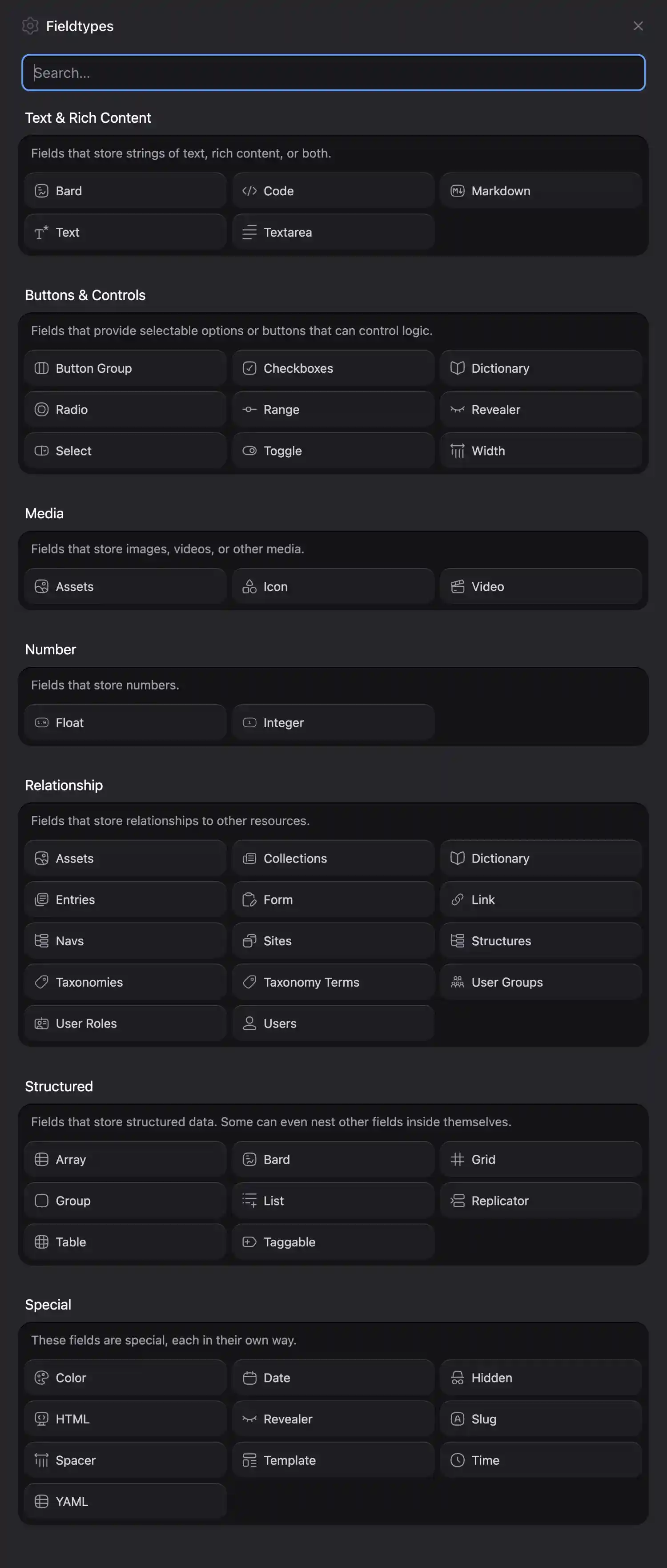Choose the Button Group fieldtype icon
The image size is (667, 1568).
(x=41, y=368)
